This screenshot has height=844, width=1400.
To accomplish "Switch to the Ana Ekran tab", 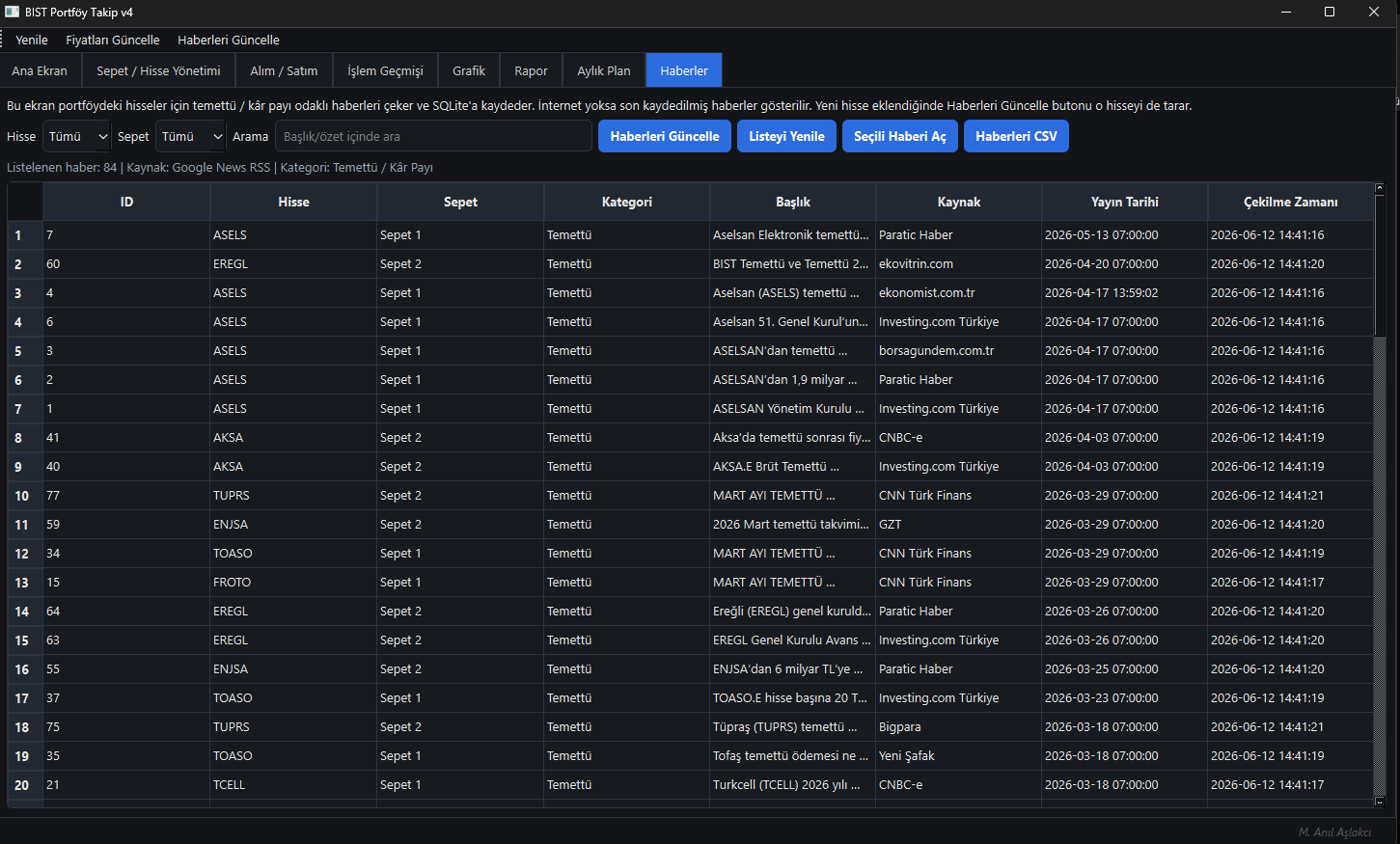I will click(40, 70).
